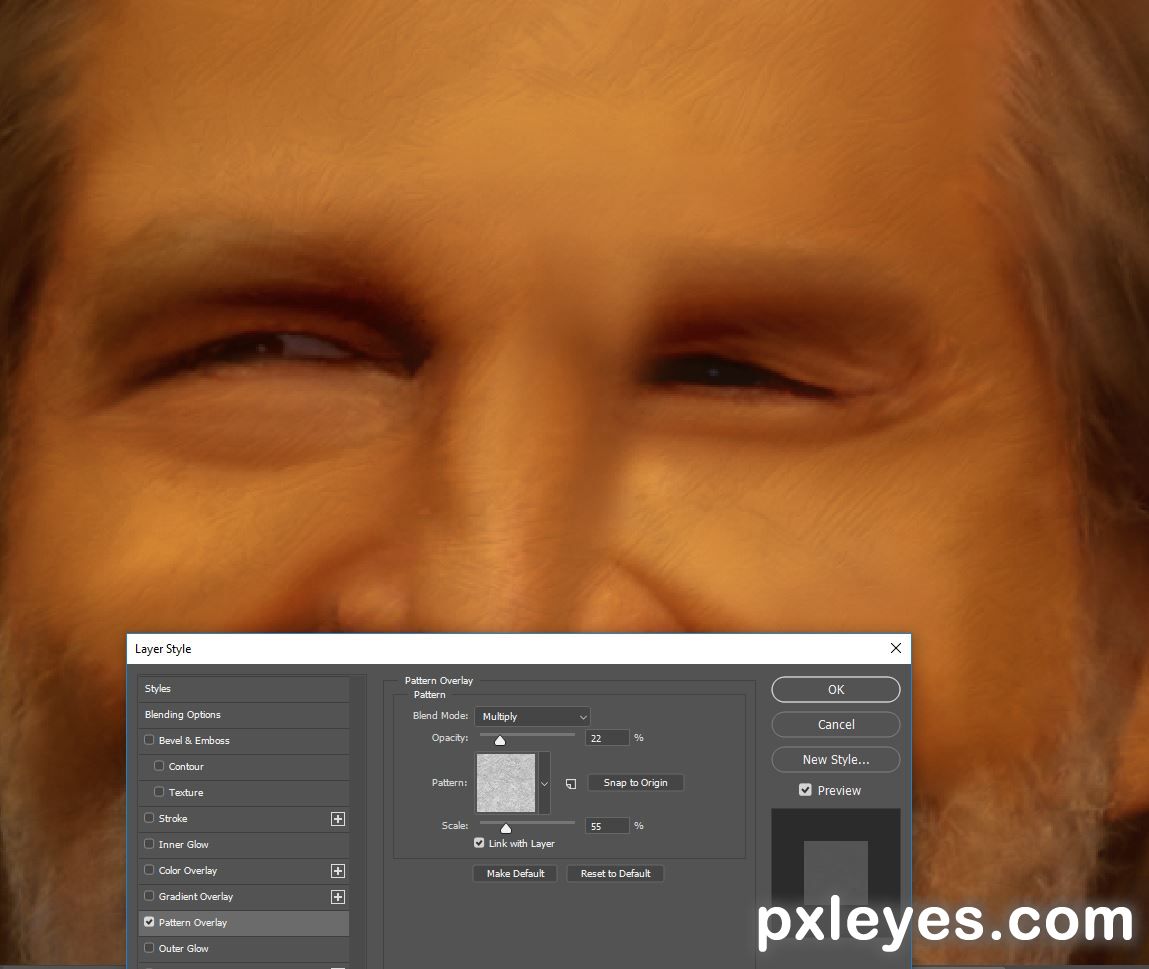Click the gray pattern thumbnail swatch

click(506, 784)
